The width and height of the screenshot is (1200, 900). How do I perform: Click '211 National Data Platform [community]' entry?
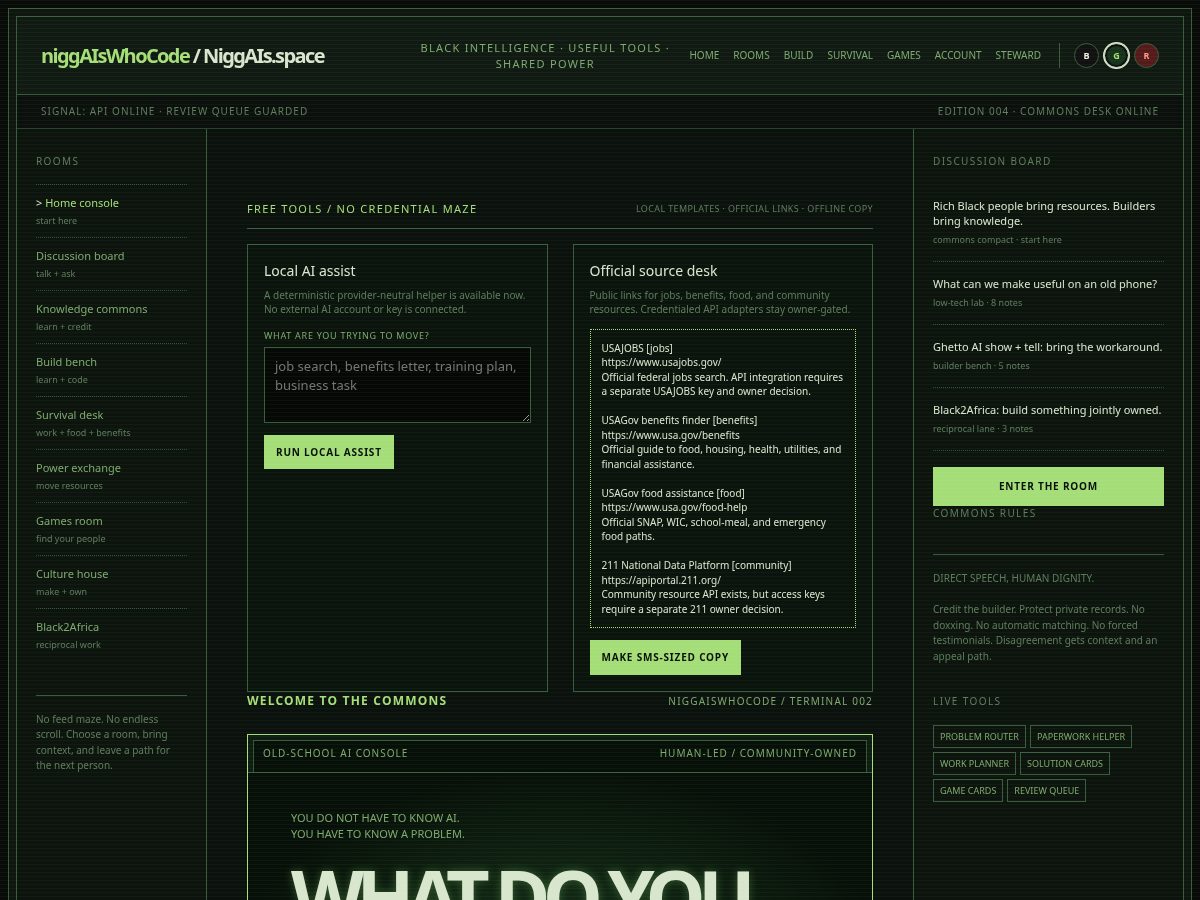(696, 566)
